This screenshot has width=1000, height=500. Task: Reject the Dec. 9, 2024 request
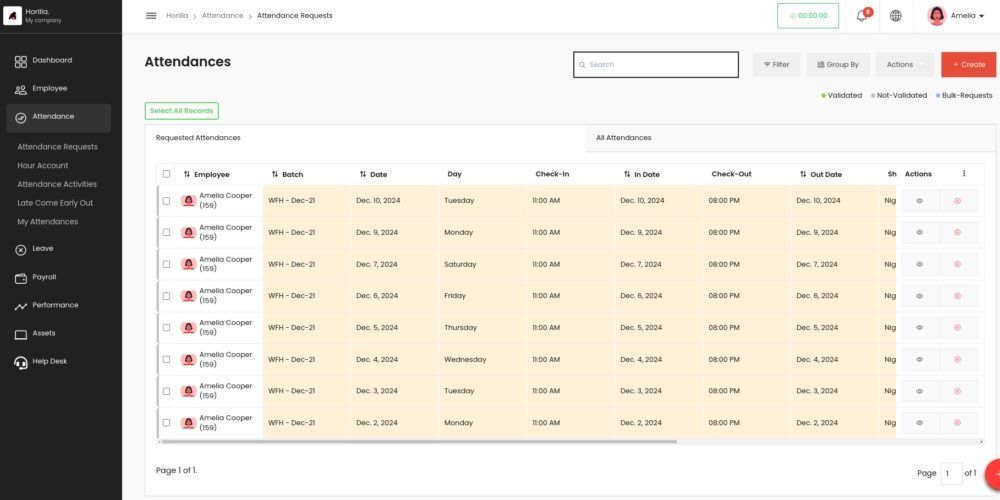click(x=957, y=232)
